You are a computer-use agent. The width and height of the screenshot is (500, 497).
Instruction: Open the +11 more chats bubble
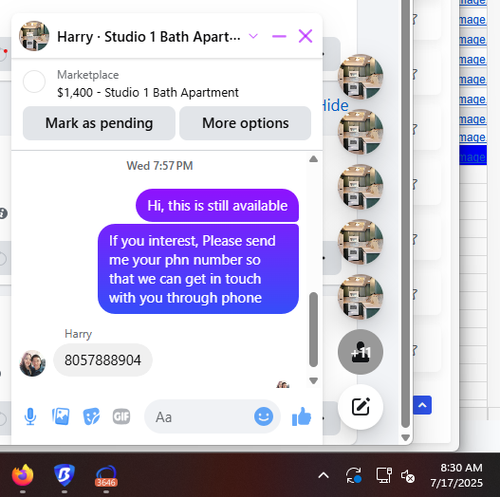tap(361, 352)
